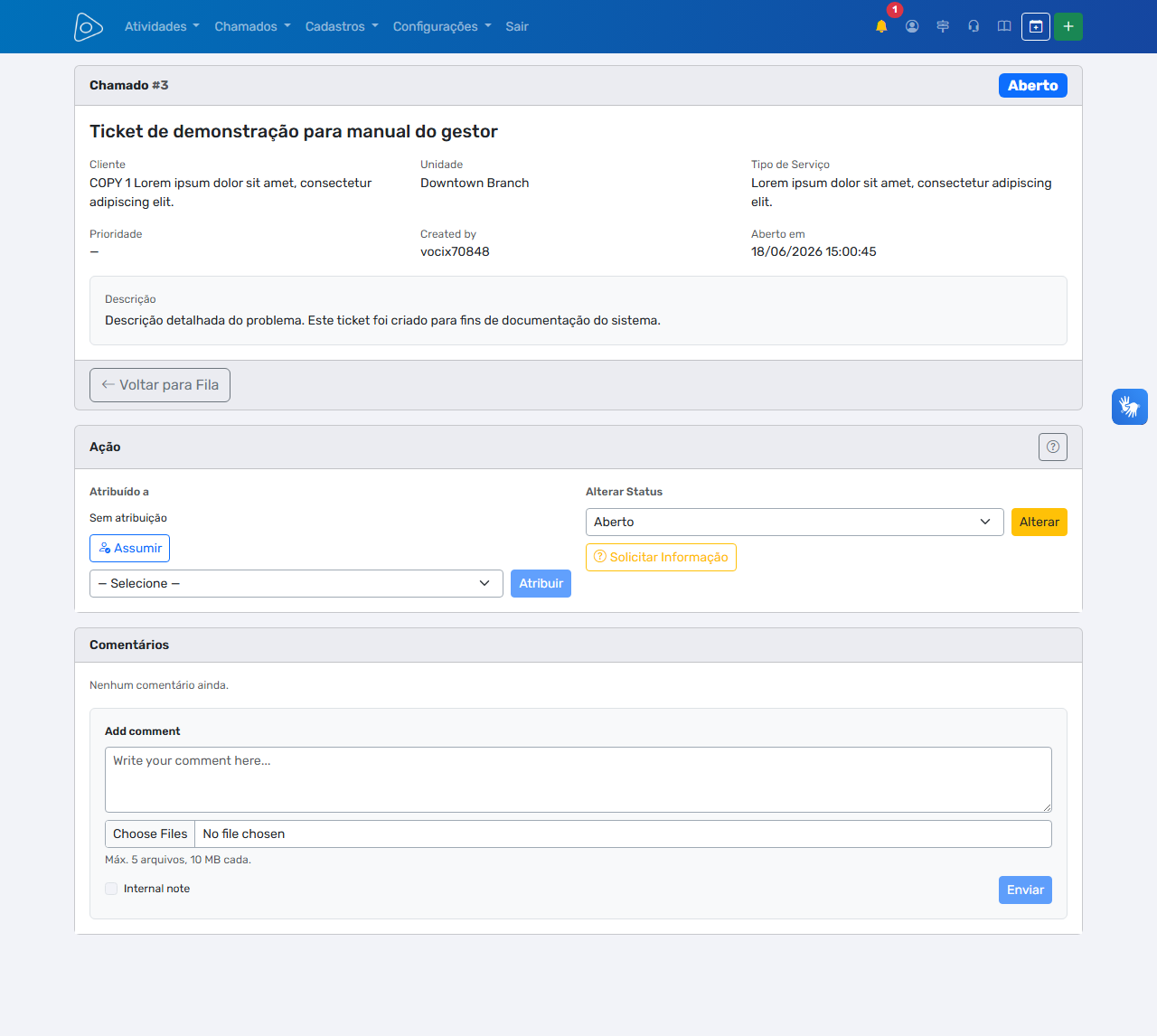Open the Alterar Status dropdown
1157x1036 pixels.
795,522
